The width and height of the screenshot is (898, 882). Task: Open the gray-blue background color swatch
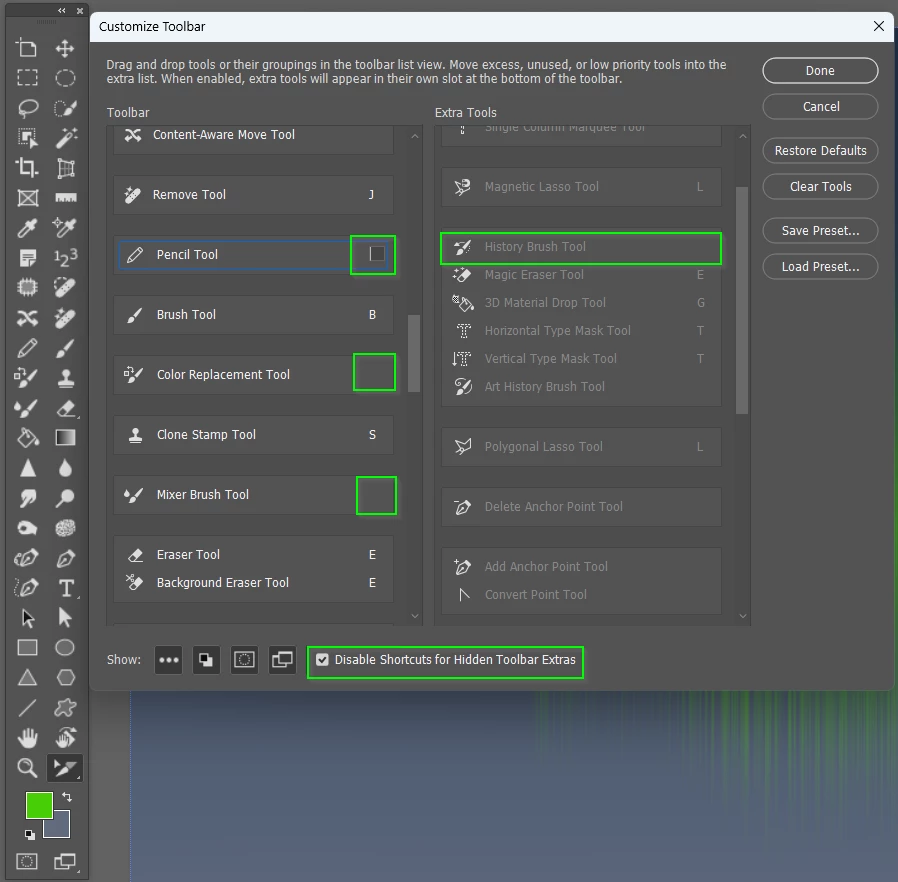tap(60, 828)
